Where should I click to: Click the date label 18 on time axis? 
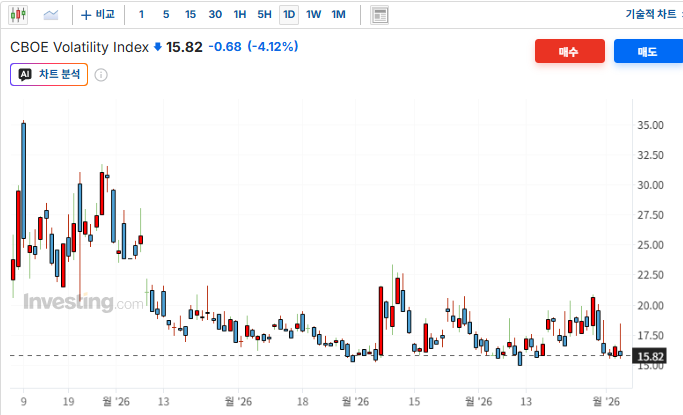[302, 401]
